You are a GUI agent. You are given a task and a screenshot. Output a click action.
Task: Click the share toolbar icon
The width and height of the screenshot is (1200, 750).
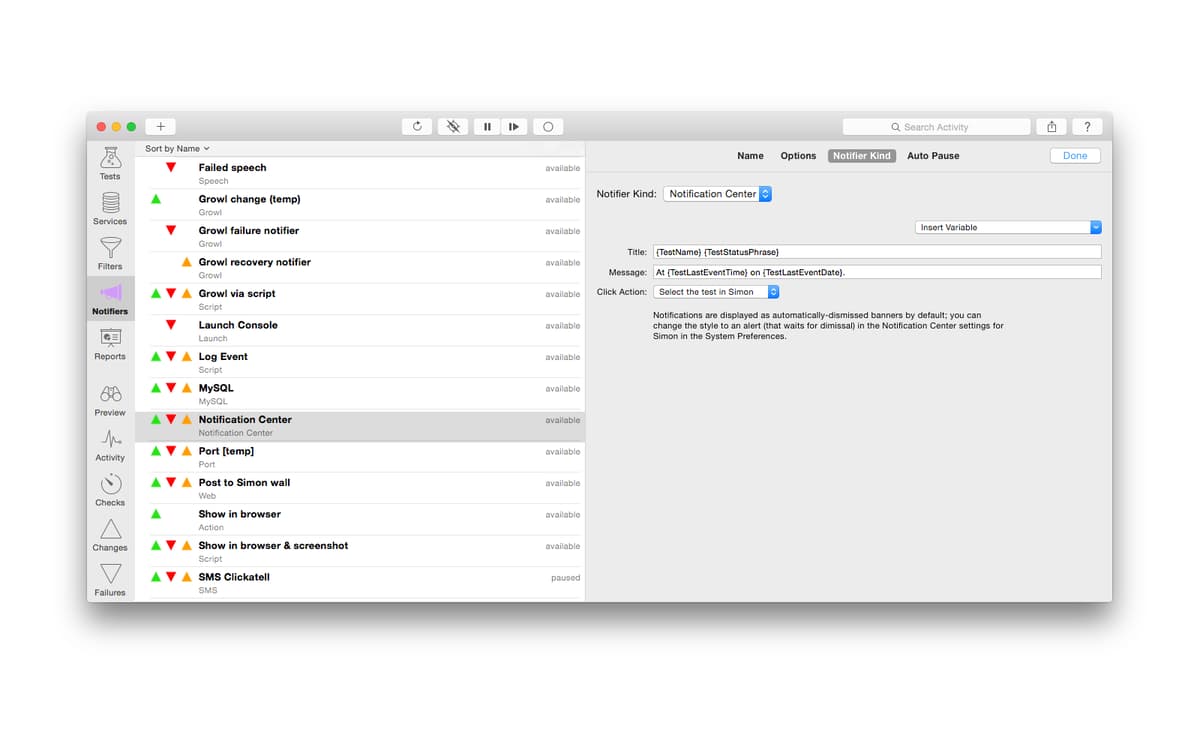tap(1051, 127)
